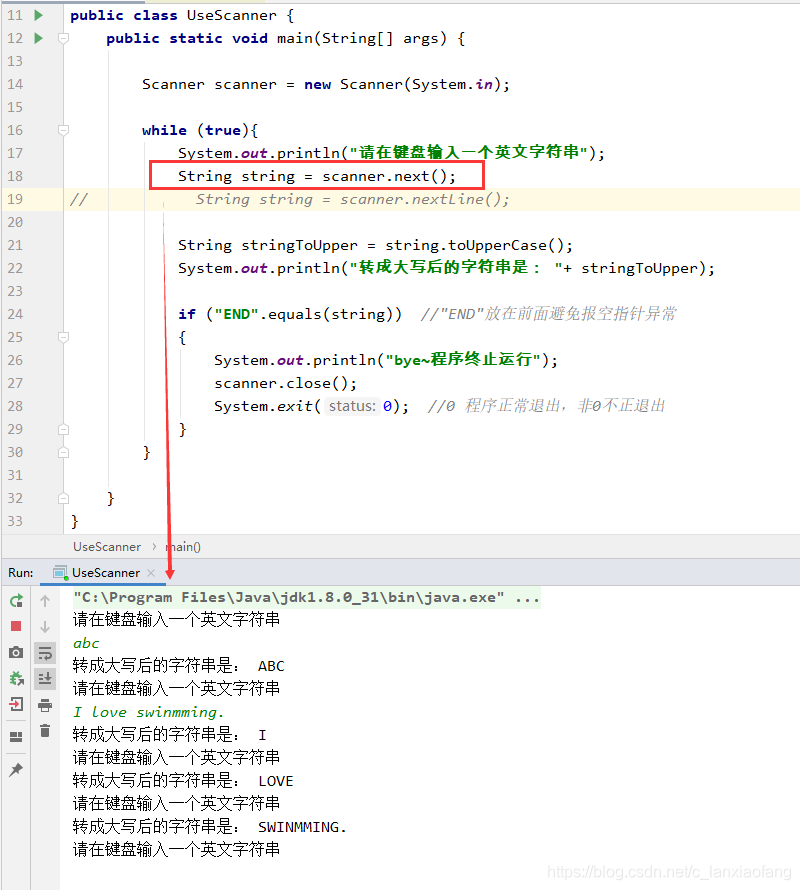This screenshot has width=800, height=890.
Task: Click the UseScanner breadcrumb
Action: click(107, 547)
